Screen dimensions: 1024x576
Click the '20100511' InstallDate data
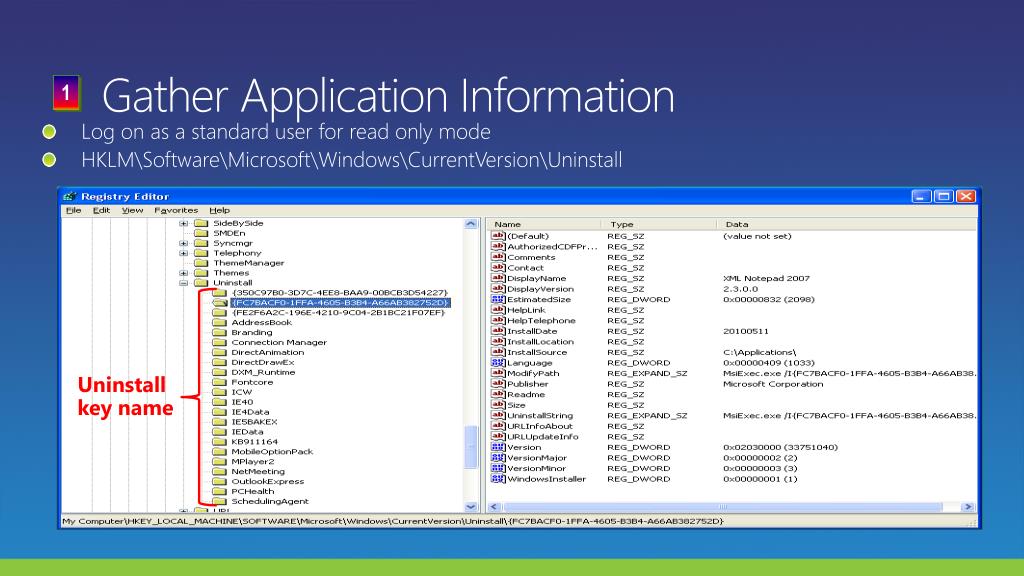click(745, 331)
